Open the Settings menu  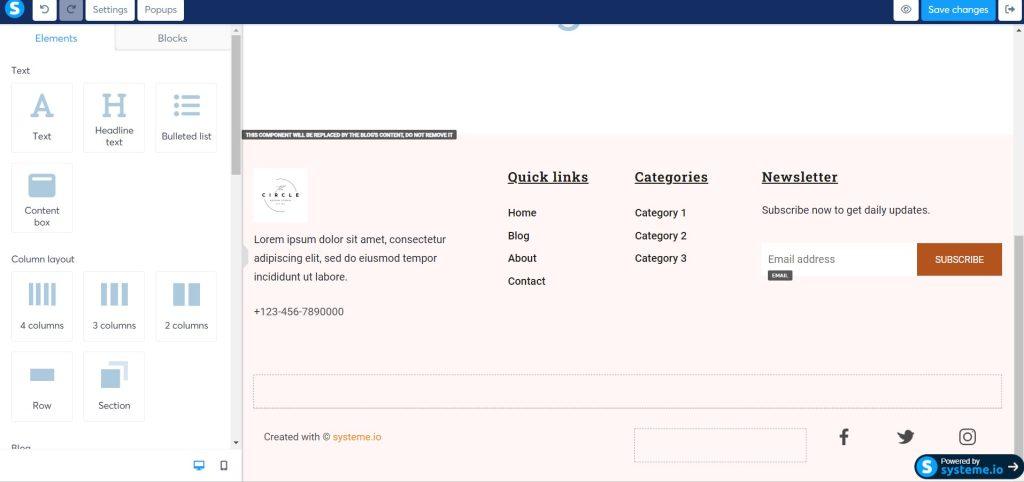pyautogui.click(x=110, y=10)
